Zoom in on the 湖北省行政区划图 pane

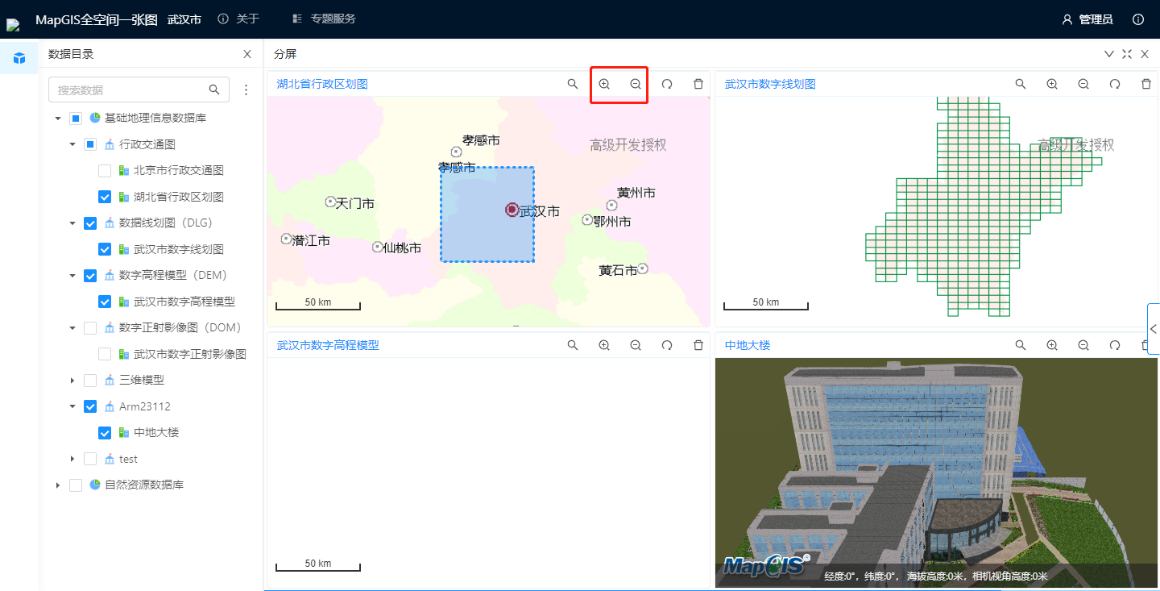[x=604, y=84]
